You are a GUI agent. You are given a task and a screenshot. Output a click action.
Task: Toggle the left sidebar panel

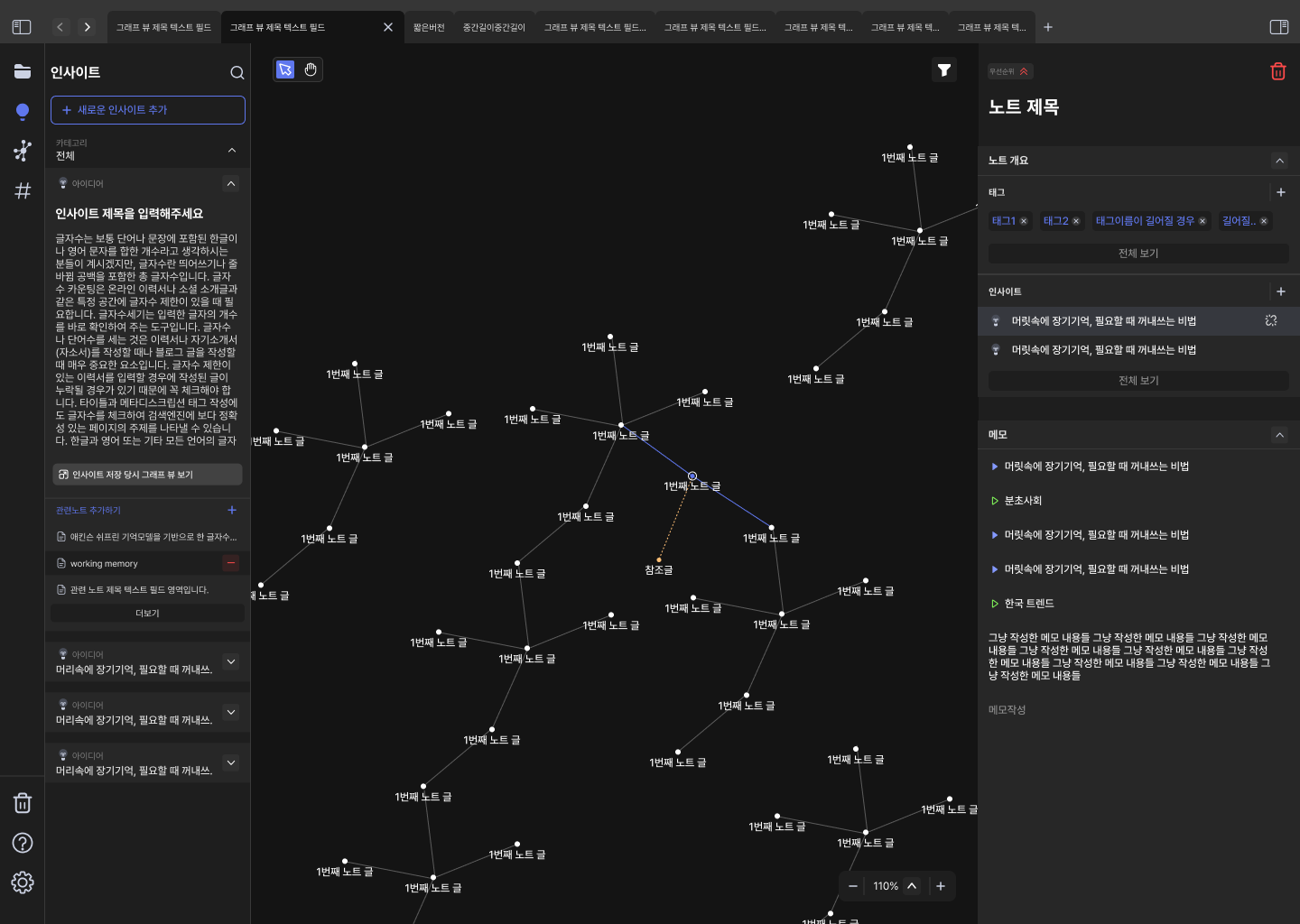[x=21, y=26]
